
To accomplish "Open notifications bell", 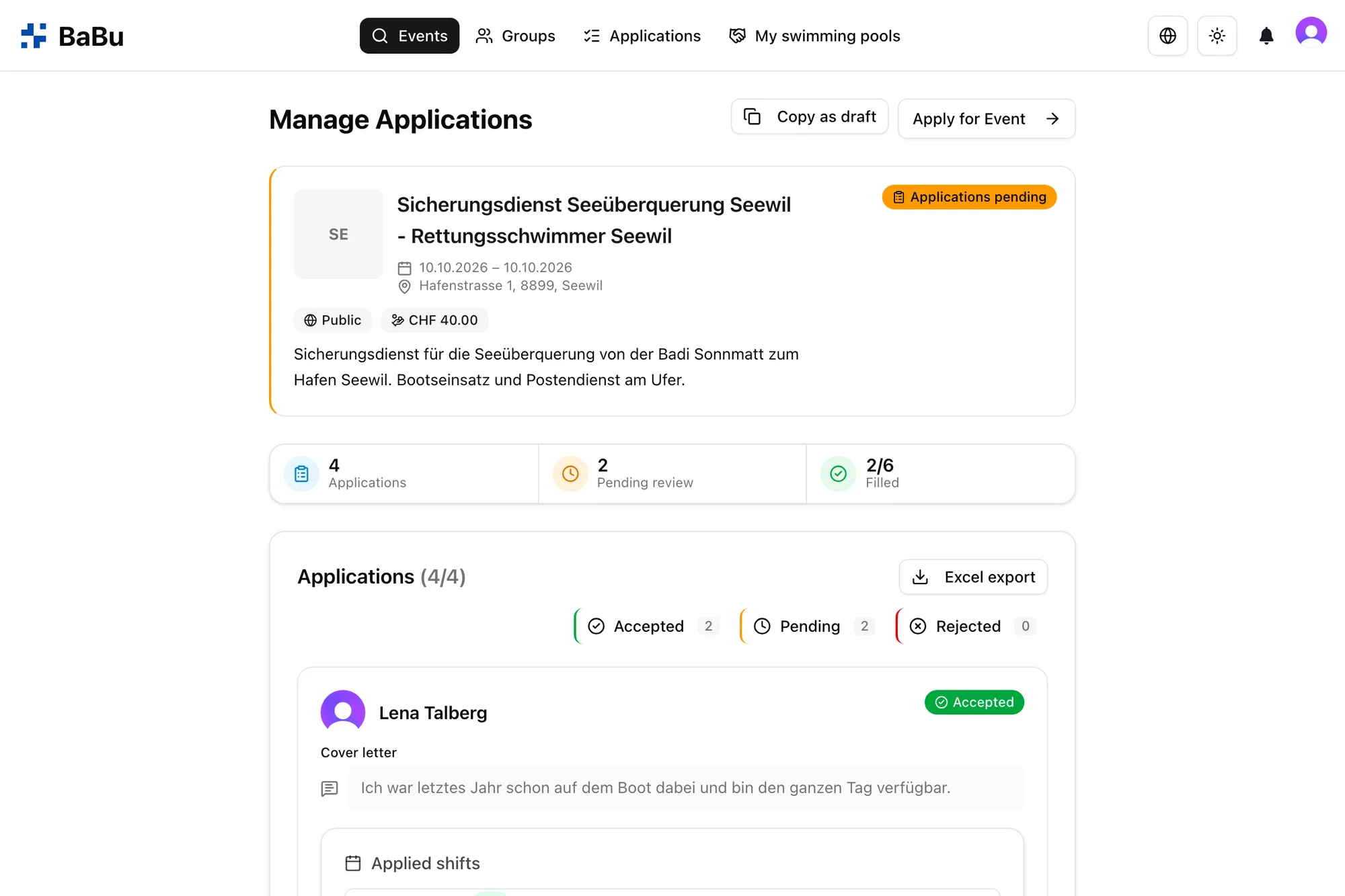I will pyautogui.click(x=1266, y=36).
